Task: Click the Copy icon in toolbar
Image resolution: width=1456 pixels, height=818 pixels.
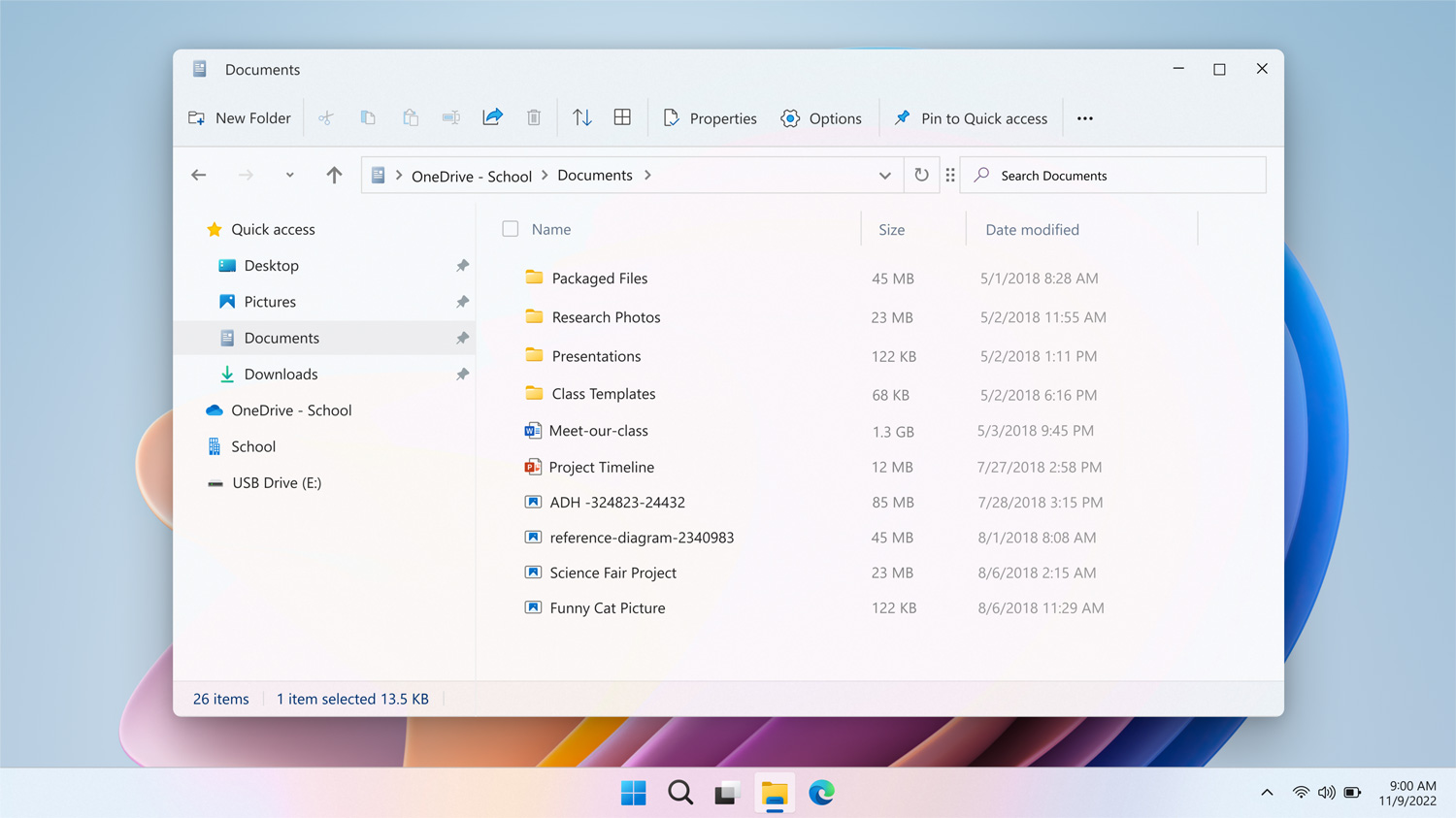Action: click(x=368, y=117)
